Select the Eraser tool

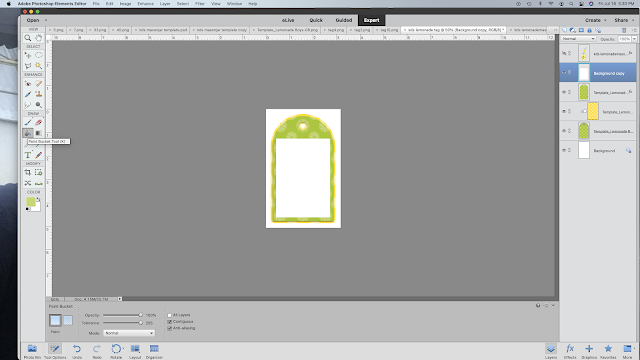[x=38, y=122]
